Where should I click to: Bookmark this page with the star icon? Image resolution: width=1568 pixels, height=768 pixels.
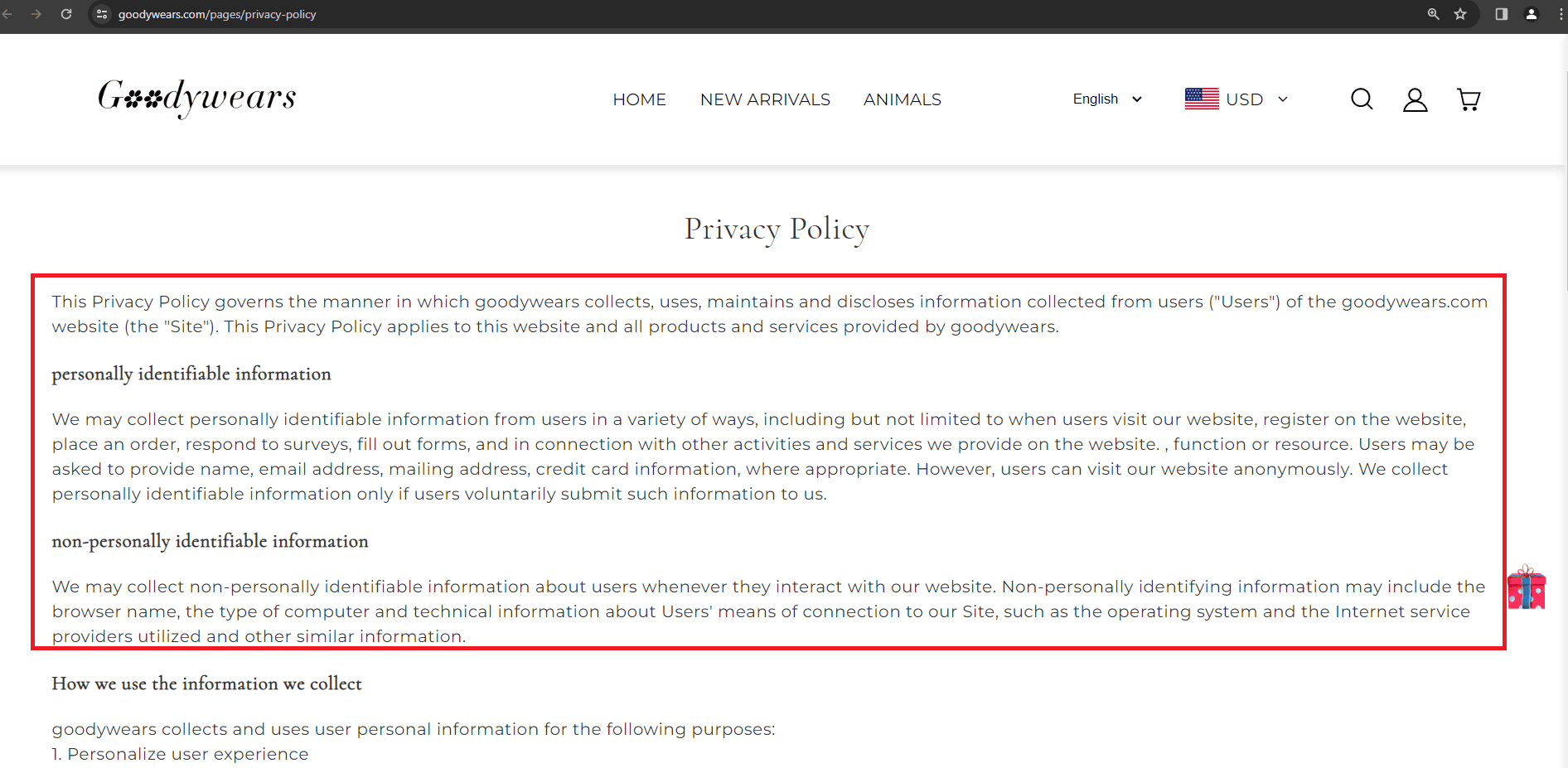[1460, 14]
